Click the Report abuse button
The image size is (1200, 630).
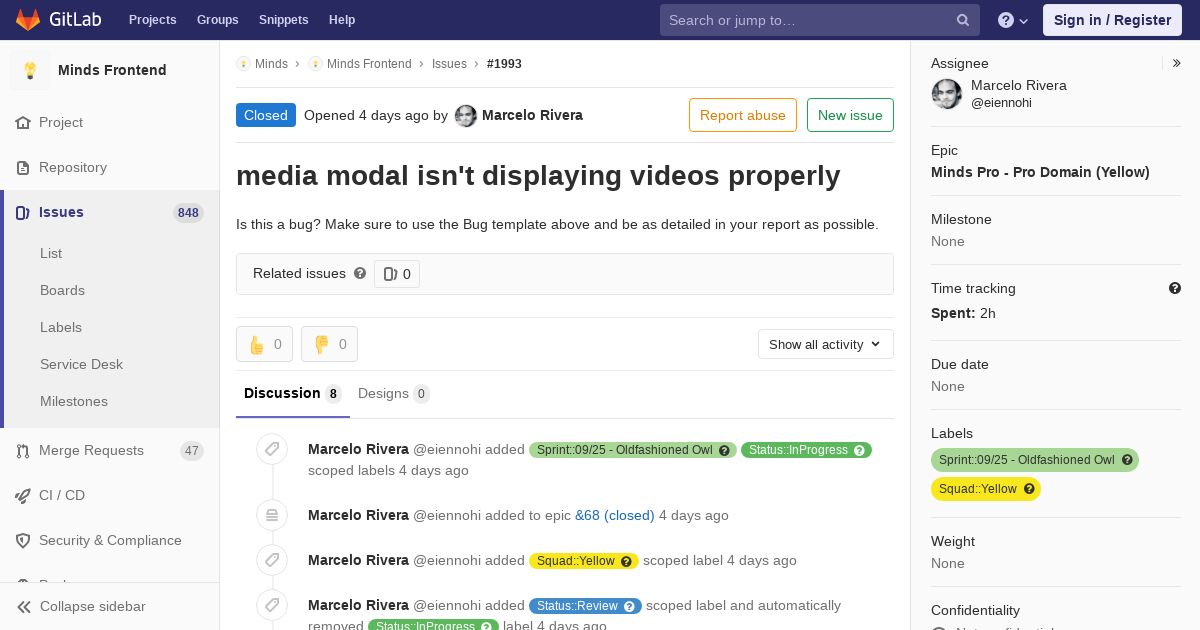coord(743,115)
